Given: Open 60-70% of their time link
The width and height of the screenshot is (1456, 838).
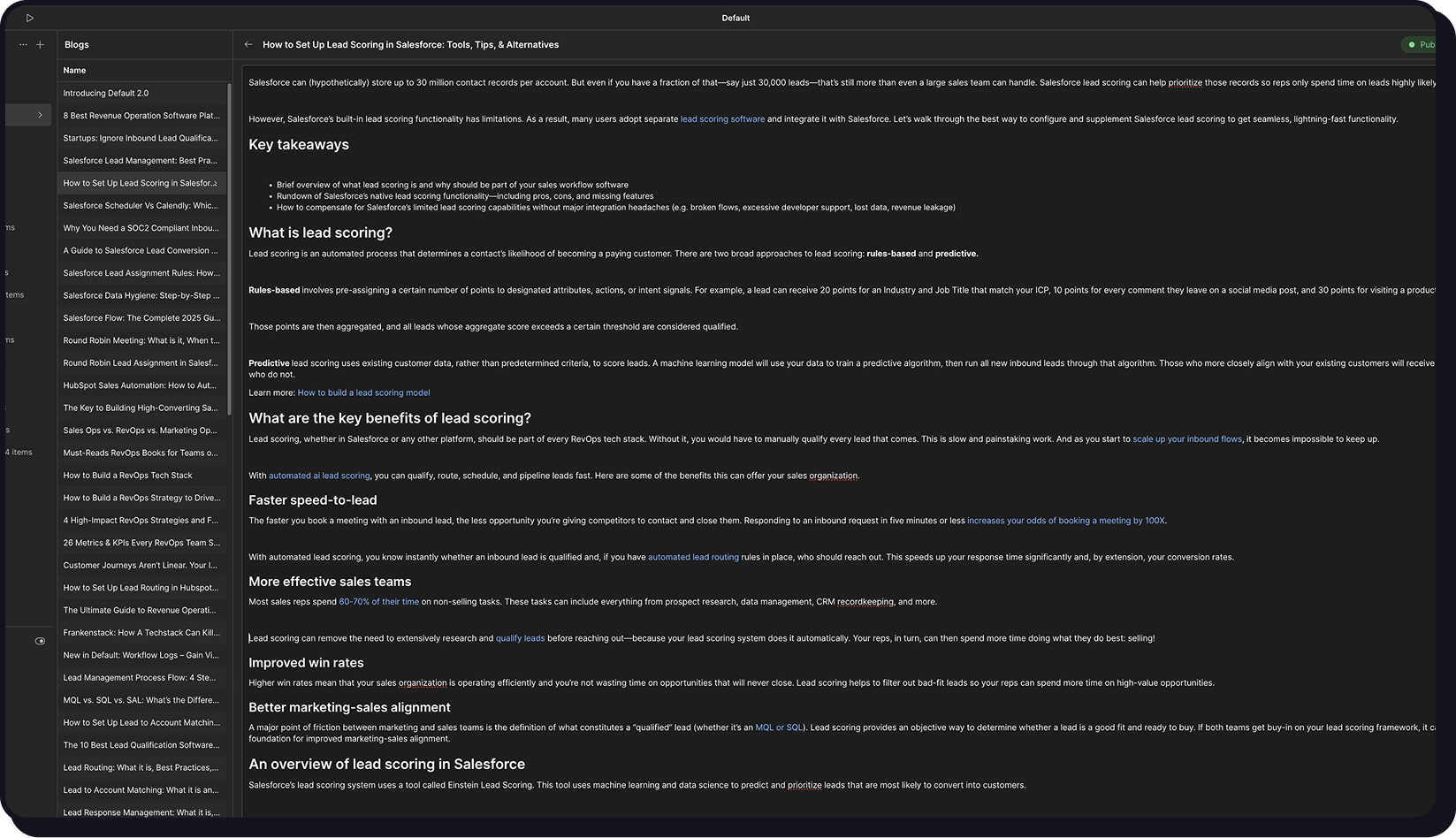Looking at the screenshot, I should [x=379, y=602].
